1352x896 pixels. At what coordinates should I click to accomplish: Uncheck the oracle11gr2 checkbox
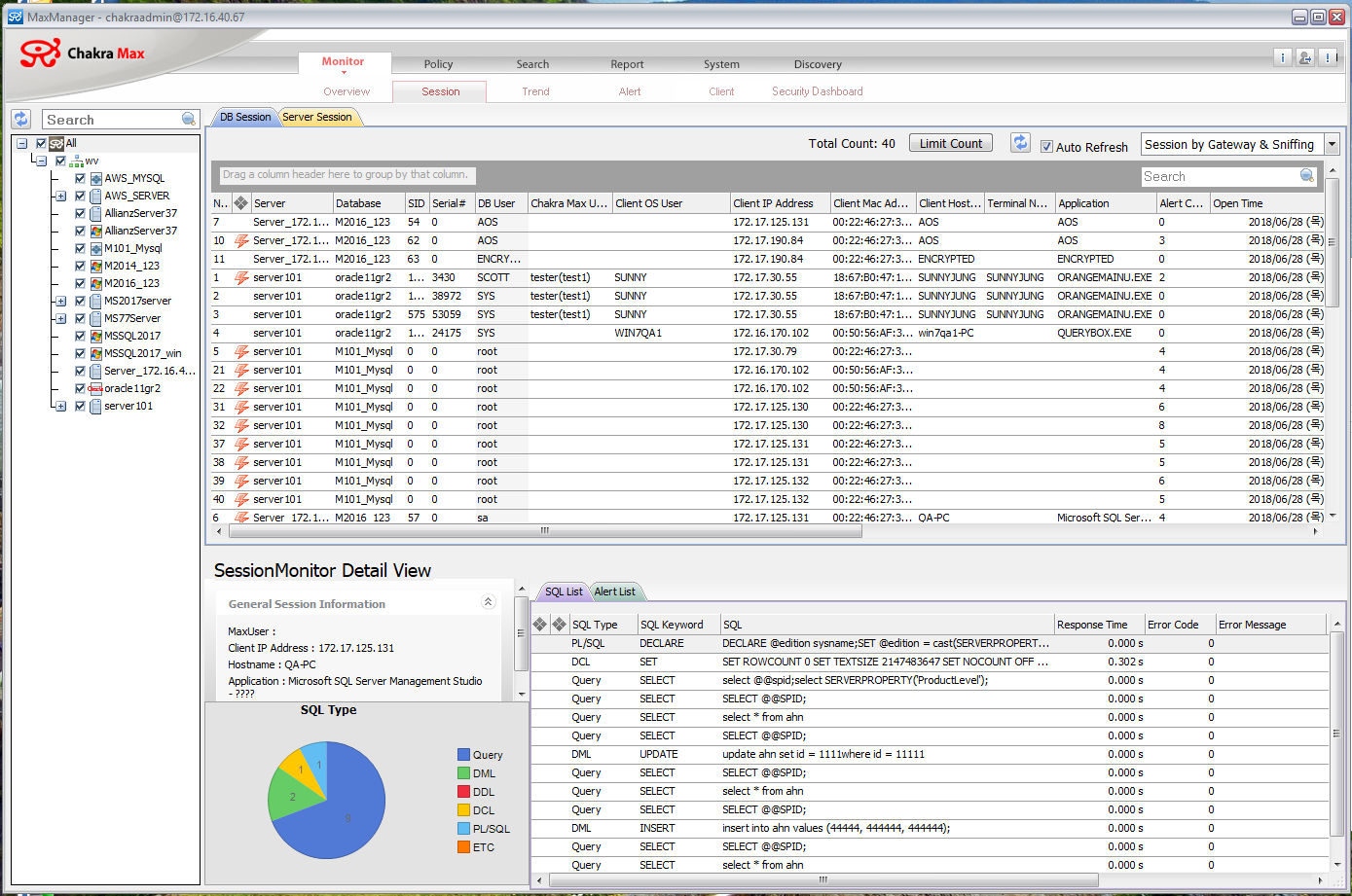pos(81,388)
